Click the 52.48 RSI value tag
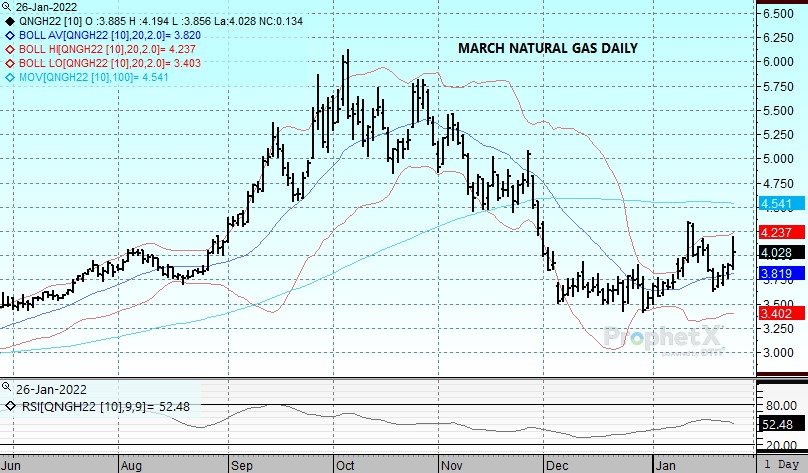 [x=778, y=426]
